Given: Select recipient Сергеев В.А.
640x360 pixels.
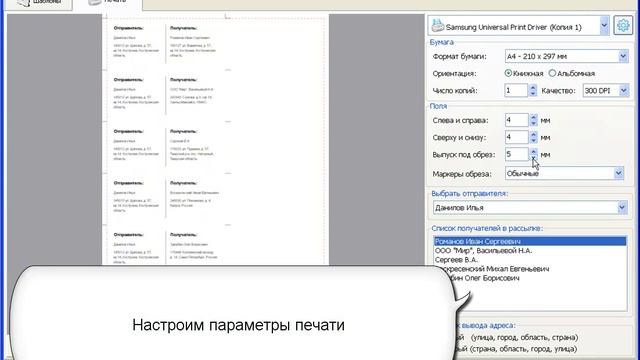Looking at the screenshot, I should [x=530, y=260].
